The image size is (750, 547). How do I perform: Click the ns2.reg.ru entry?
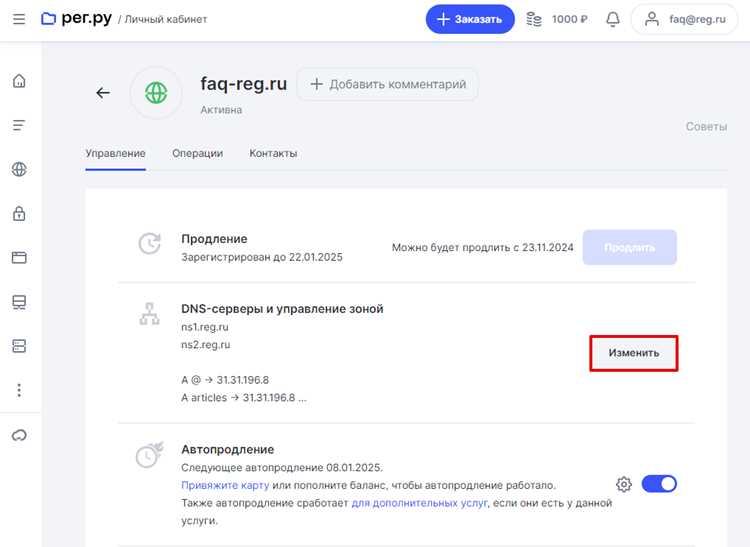(x=206, y=345)
